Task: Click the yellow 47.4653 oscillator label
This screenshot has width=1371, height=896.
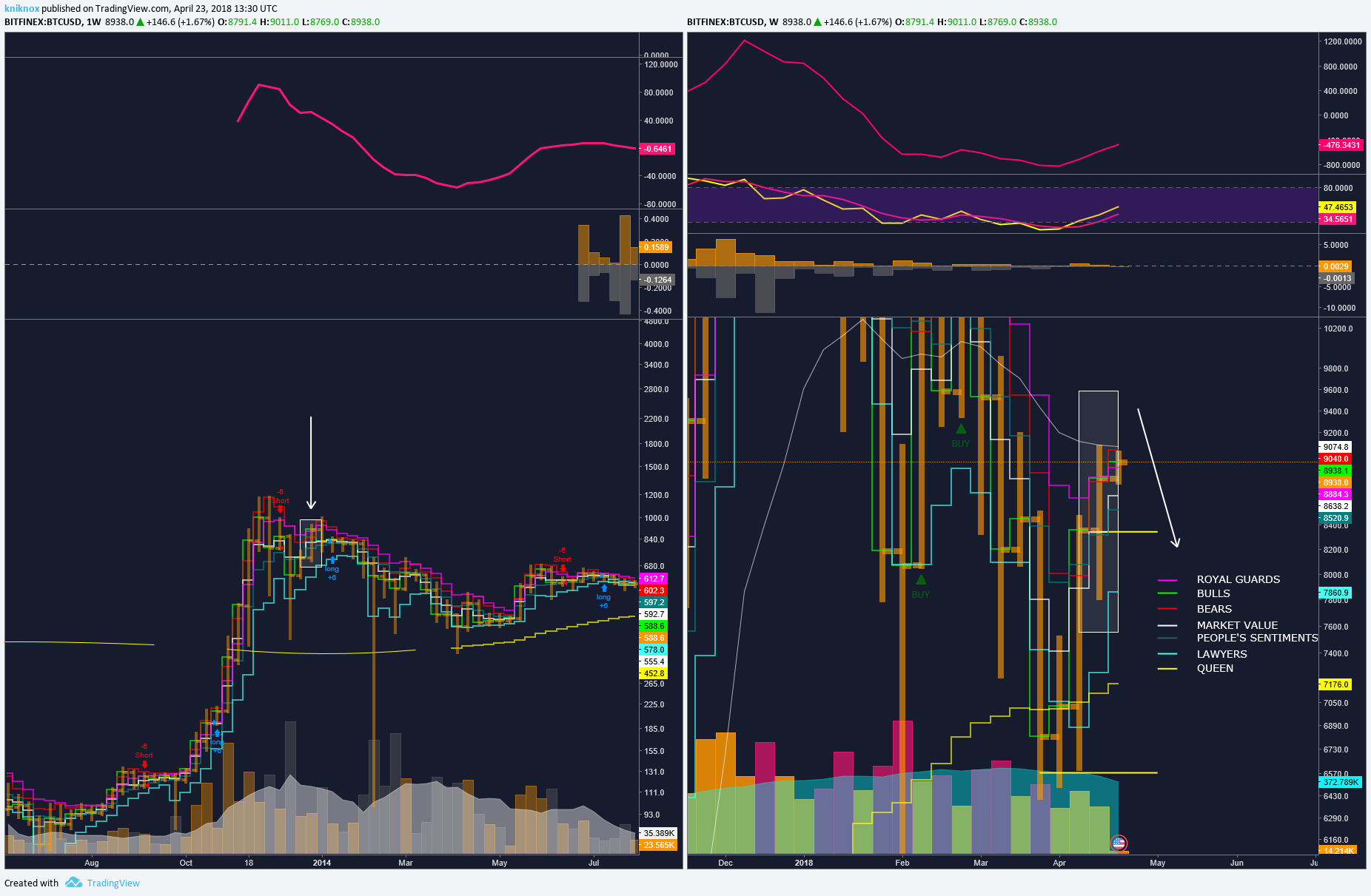Action: tap(1338, 207)
